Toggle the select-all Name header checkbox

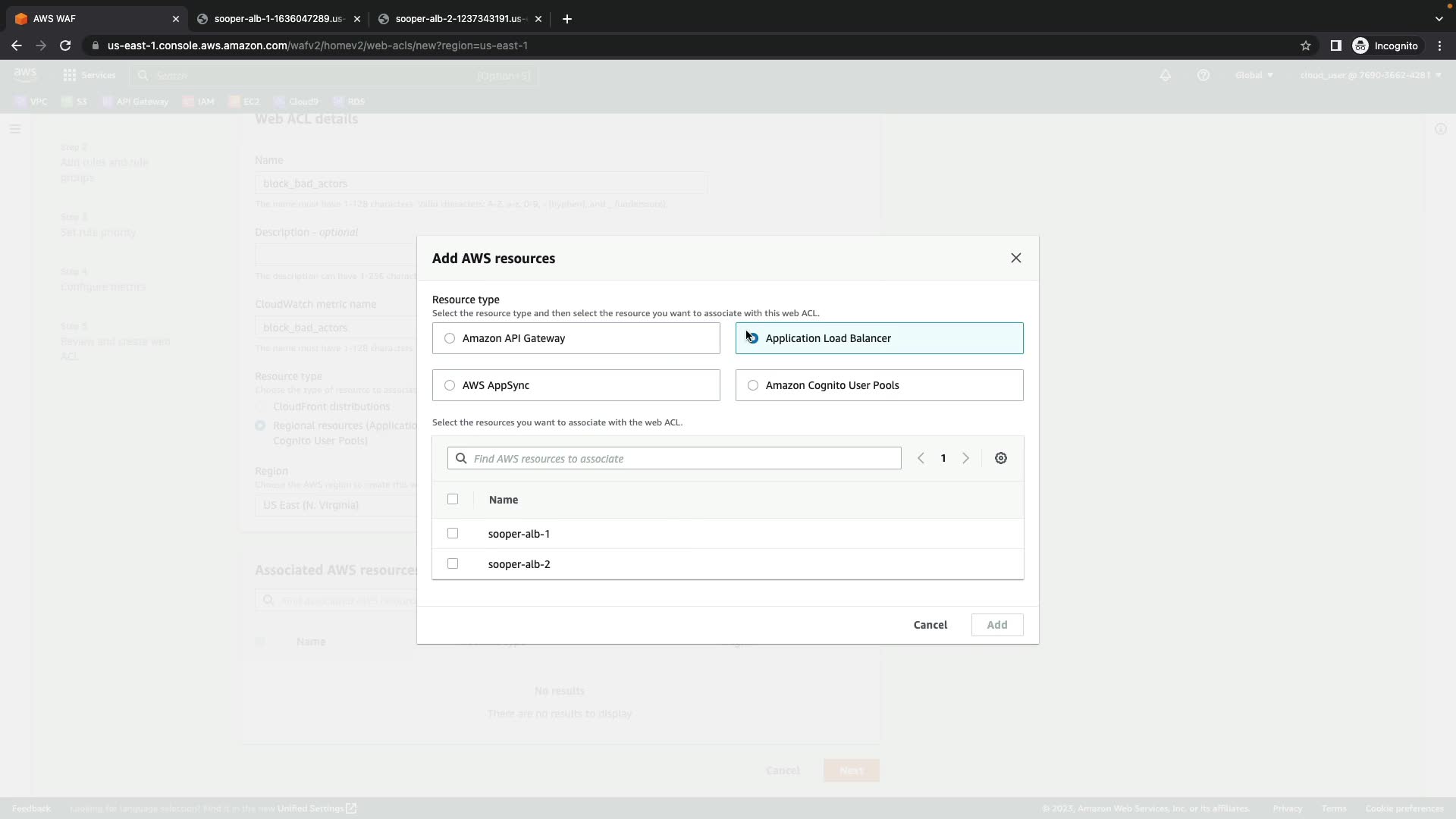coord(453,499)
